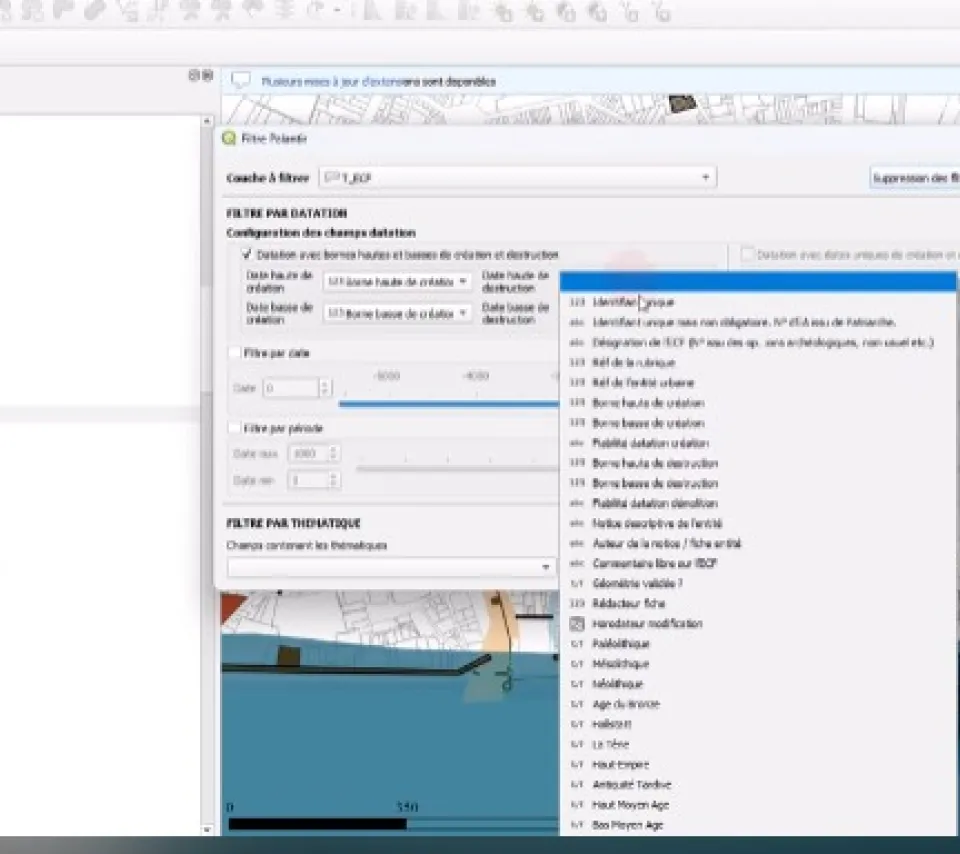Open the thématiques field dropdown
This screenshot has width=960, height=854.
point(391,567)
